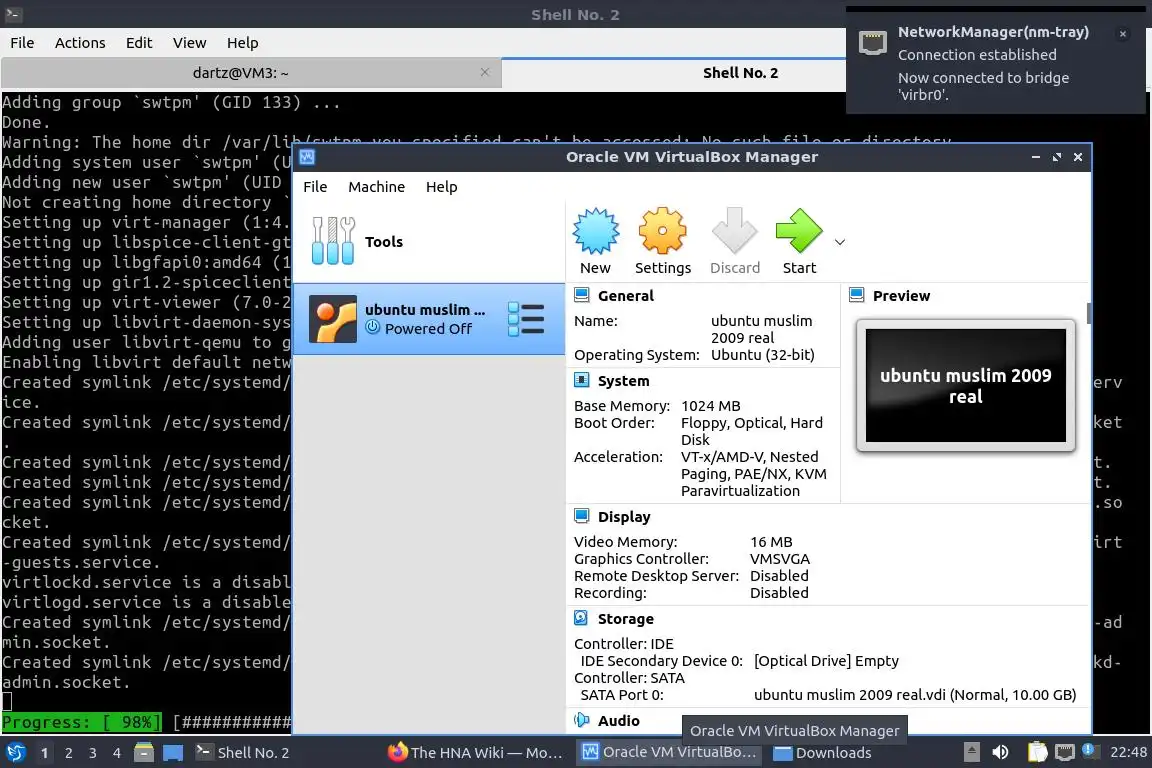Image resolution: width=1152 pixels, height=768 pixels.
Task: Click the New virtual machine icon
Action: (x=595, y=231)
